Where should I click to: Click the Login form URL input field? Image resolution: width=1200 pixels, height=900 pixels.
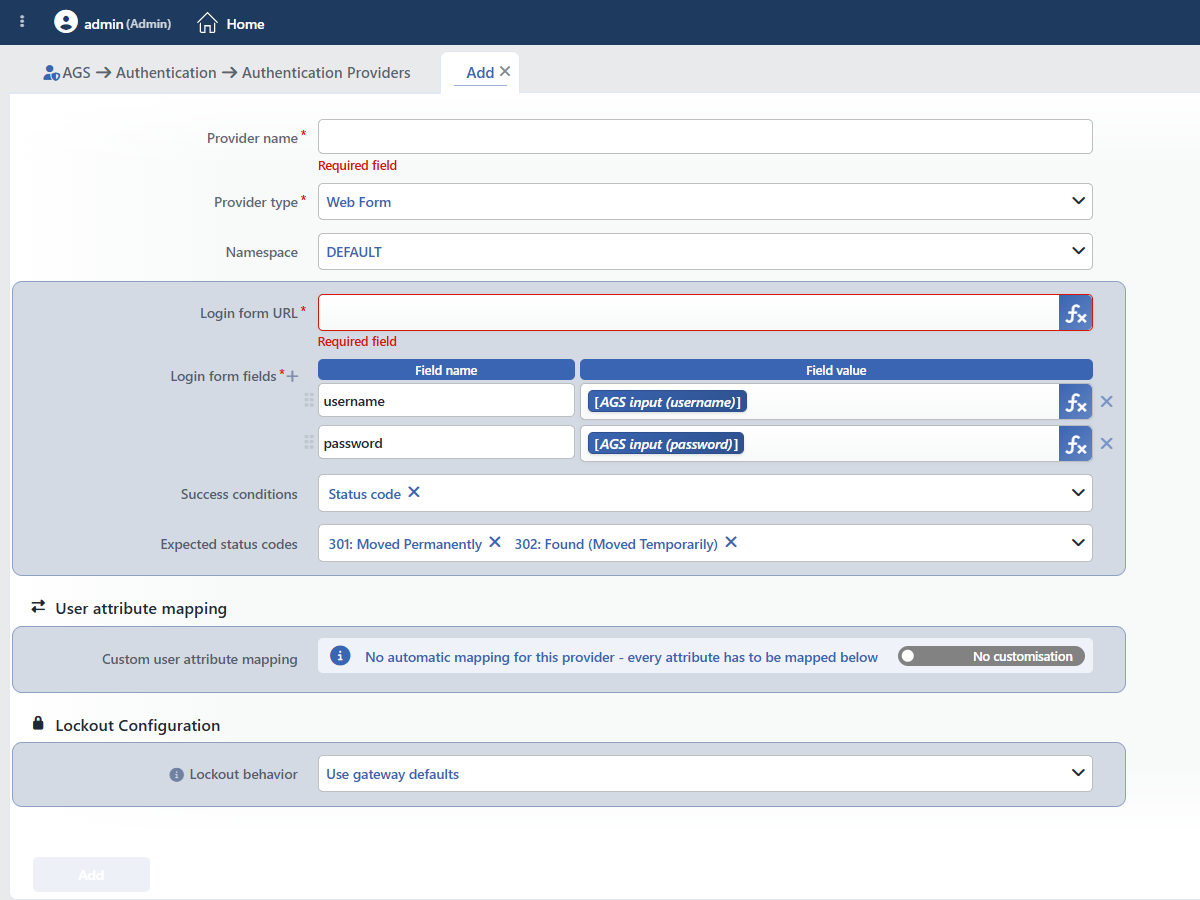[688, 313]
